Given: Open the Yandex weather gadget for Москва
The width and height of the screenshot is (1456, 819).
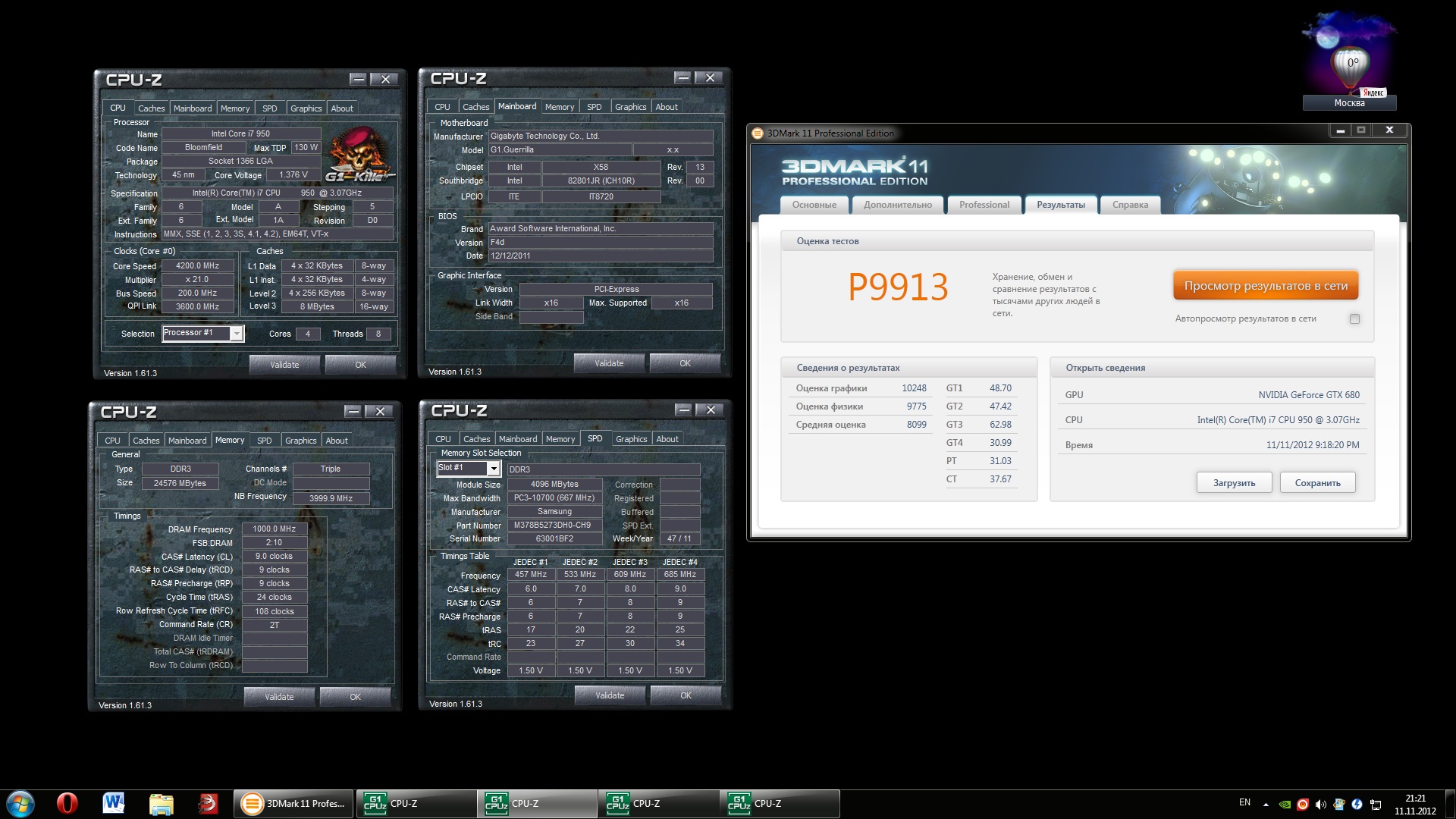Looking at the screenshot, I should pyautogui.click(x=1349, y=62).
